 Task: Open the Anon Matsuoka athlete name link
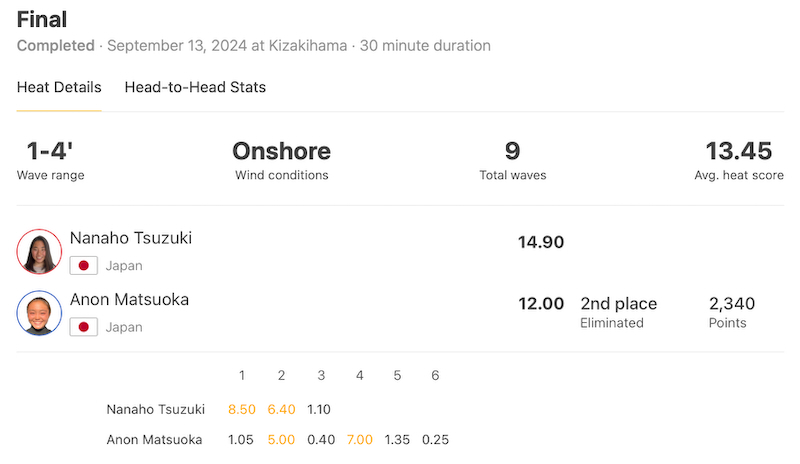click(x=129, y=299)
